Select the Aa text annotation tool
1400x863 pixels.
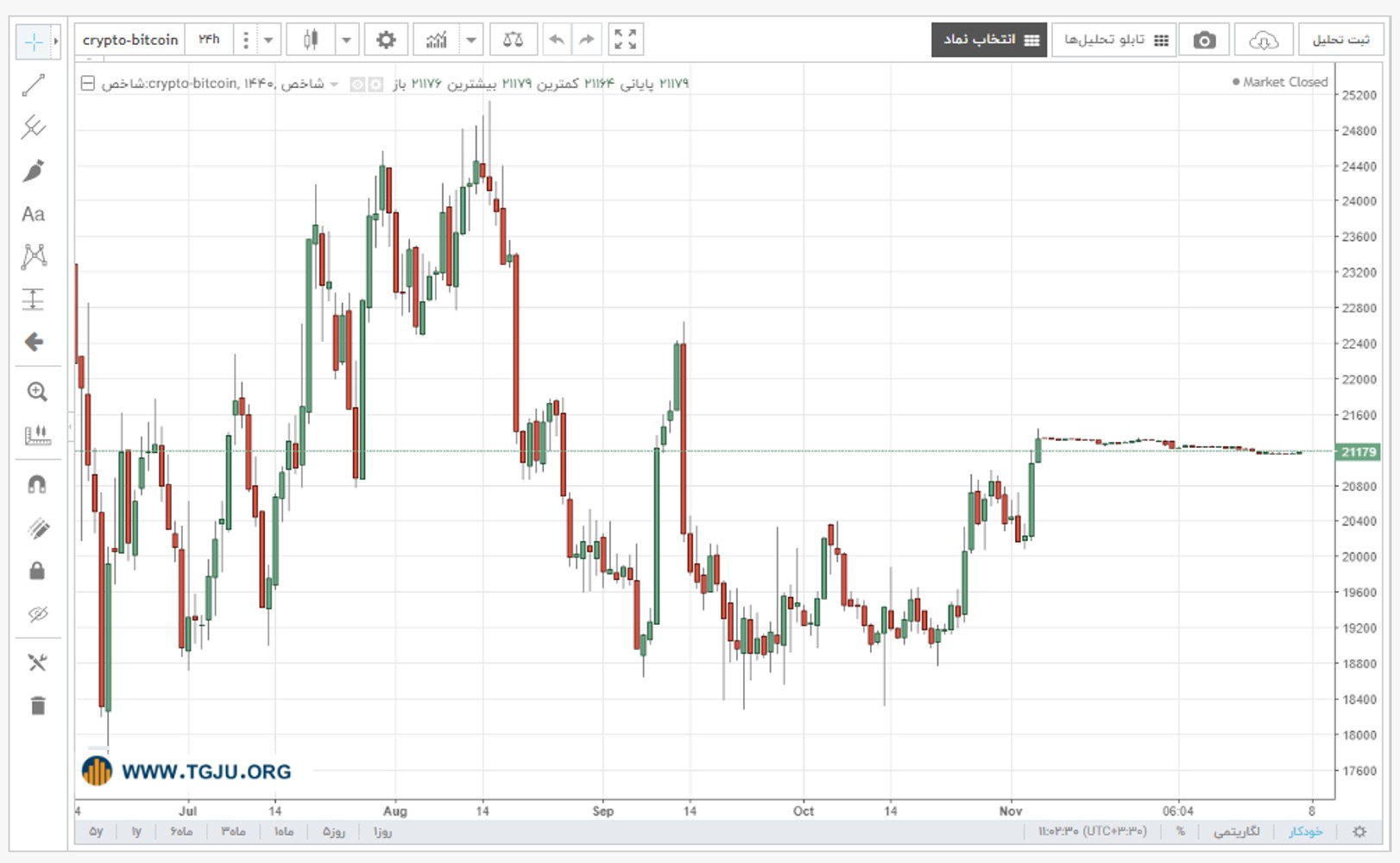[34, 214]
